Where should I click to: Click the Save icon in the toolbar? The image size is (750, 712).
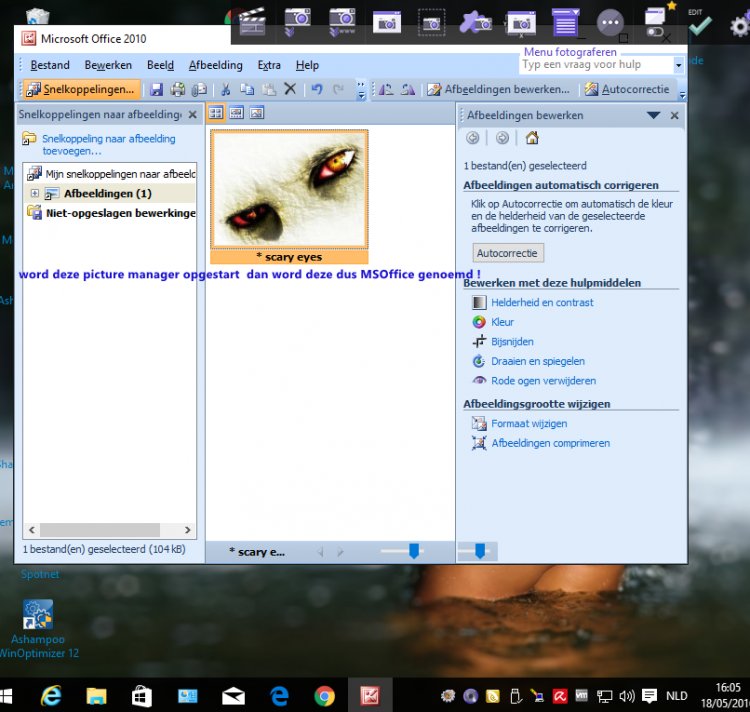tap(157, 89)
